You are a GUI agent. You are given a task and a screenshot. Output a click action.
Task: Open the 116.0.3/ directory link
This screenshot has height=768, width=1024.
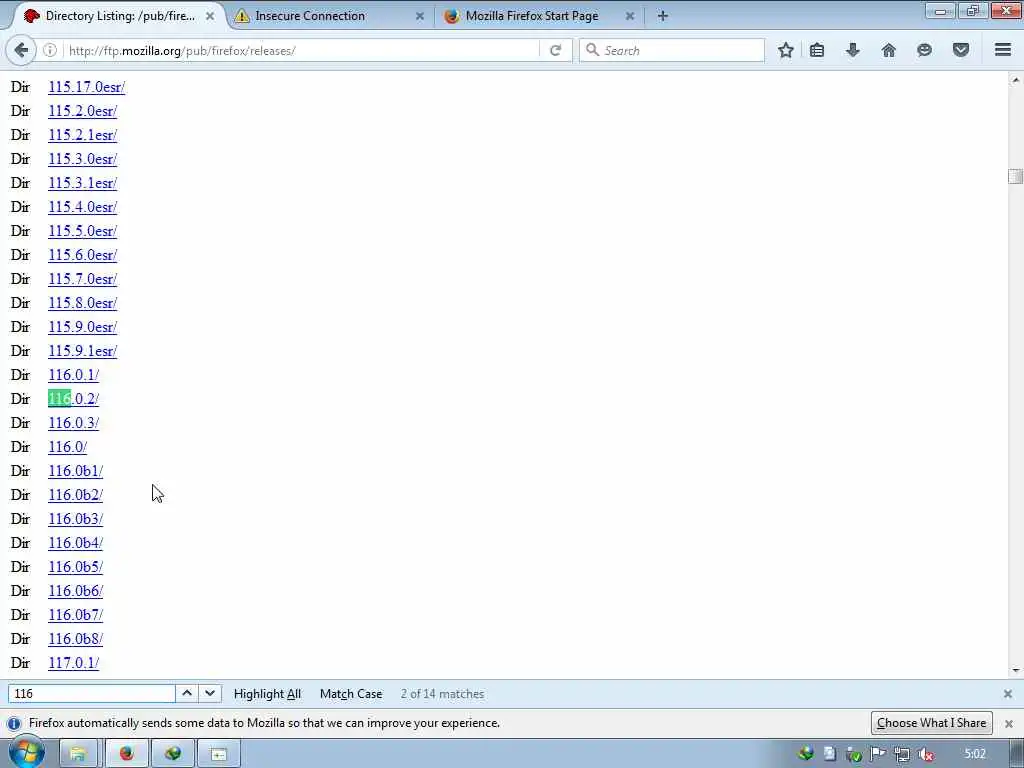tap(73, 423)
